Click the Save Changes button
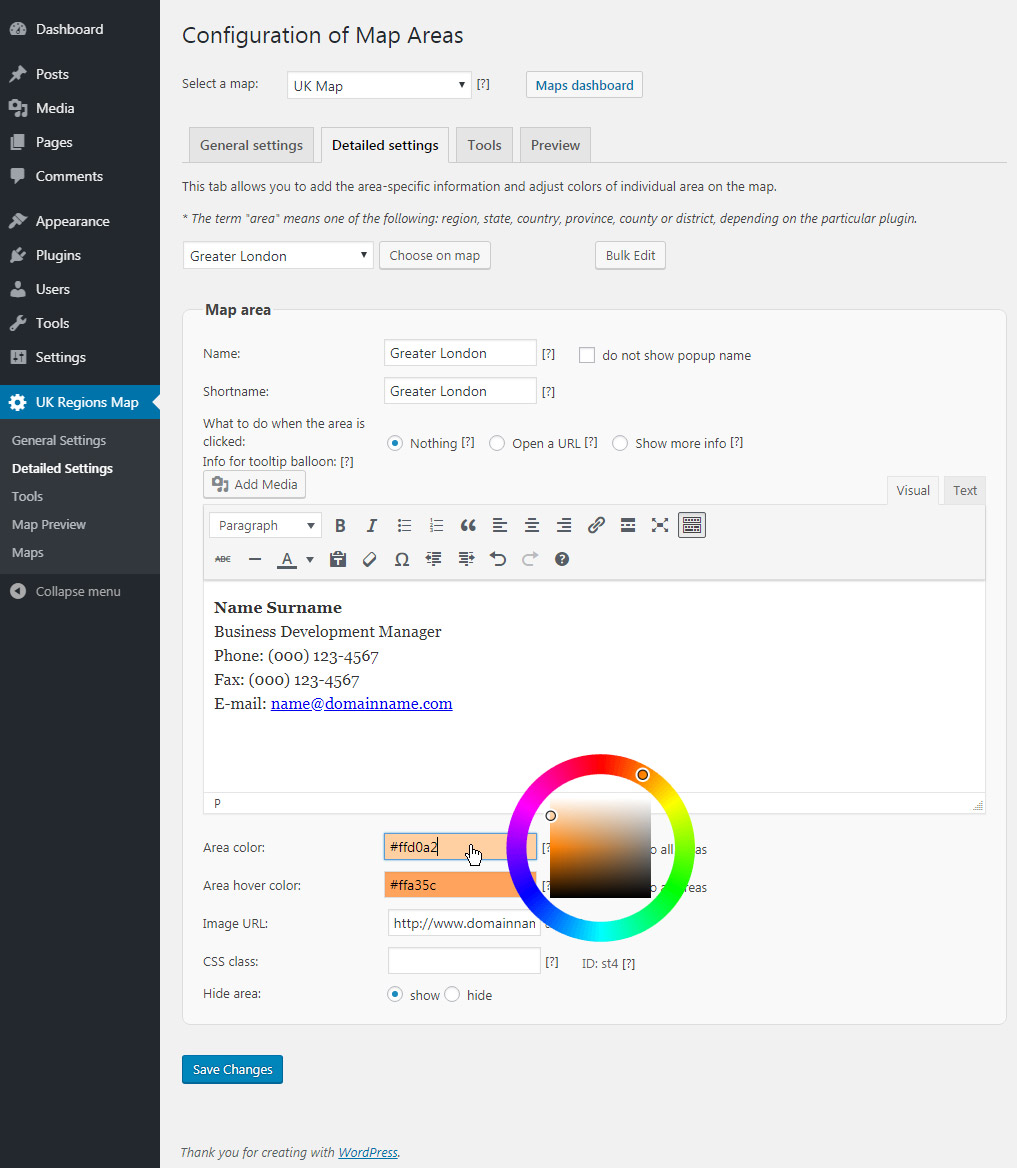The image size is (1017, 1168). pos(233,1069)
